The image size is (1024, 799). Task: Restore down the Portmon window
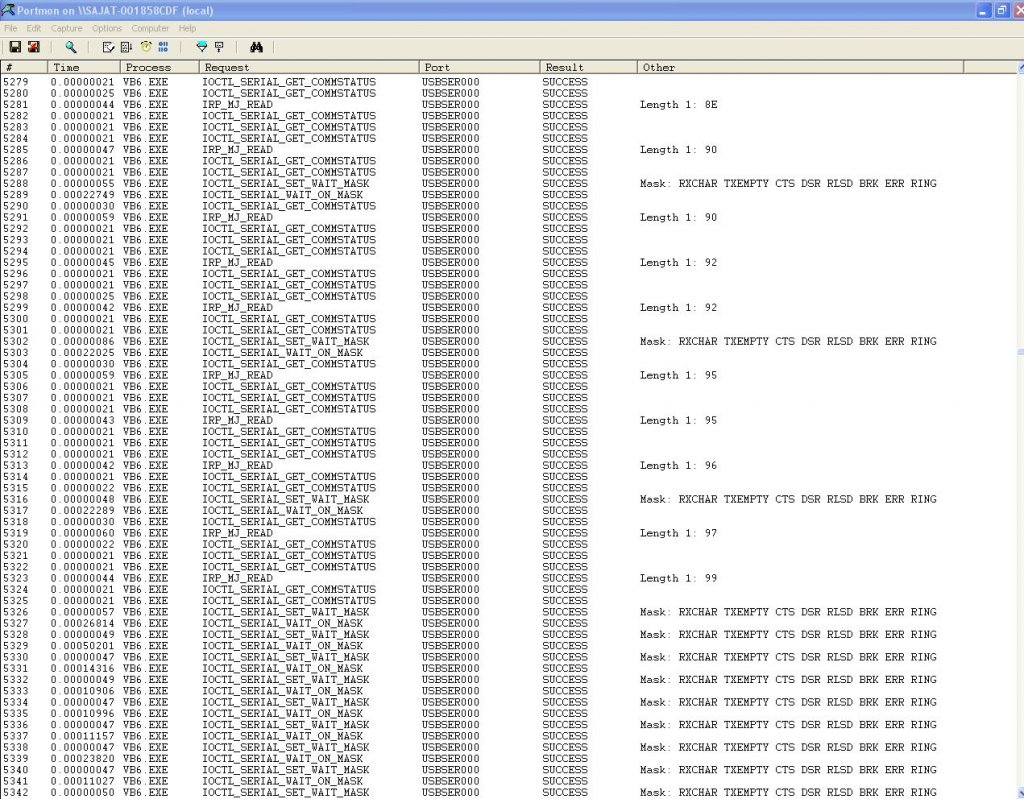1002,10
